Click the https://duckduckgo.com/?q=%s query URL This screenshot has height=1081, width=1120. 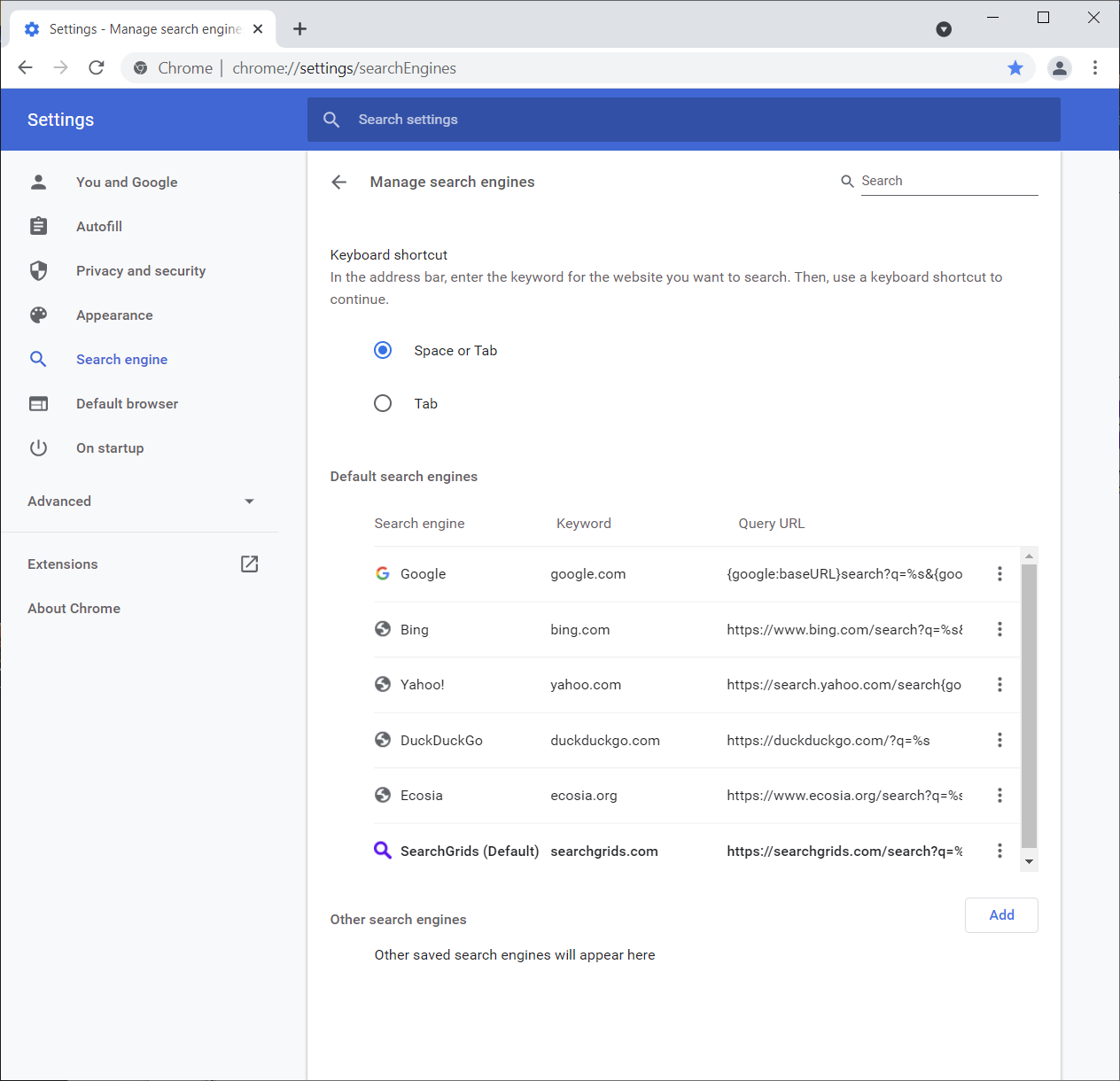[828, 740]
